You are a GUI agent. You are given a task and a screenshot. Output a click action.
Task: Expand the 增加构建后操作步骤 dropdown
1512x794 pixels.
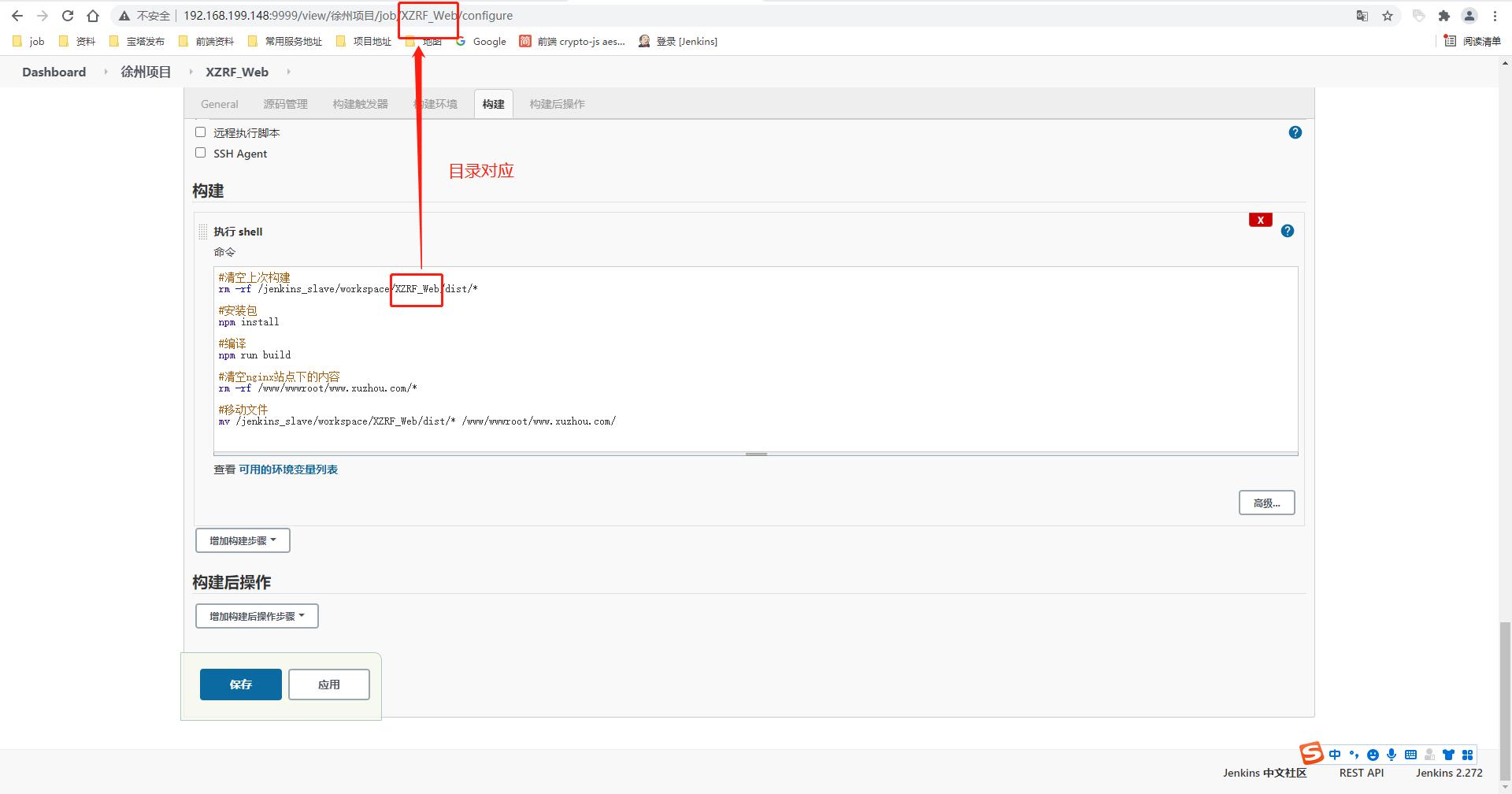tap(257, 616)
